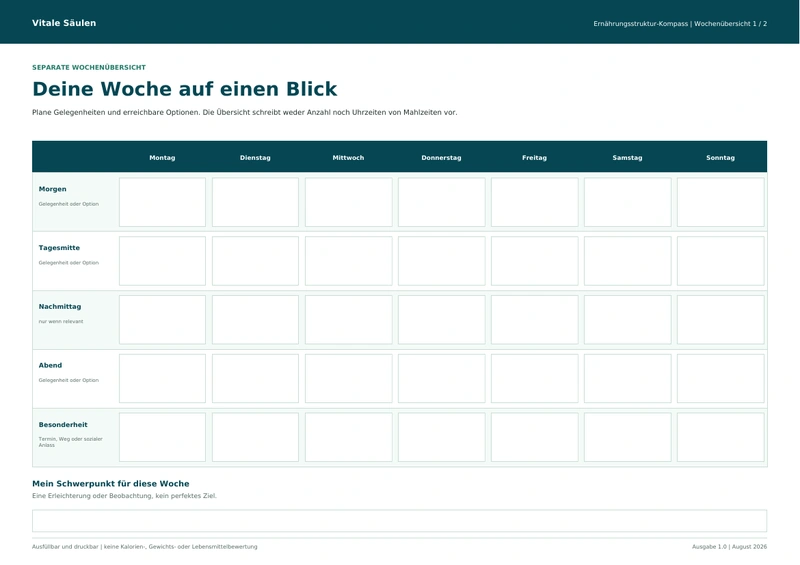Focus the Nachmittag field for Freitag
The height and width of the screenshot is (565, 800).
pyautogui.click(x=535, y=320)
